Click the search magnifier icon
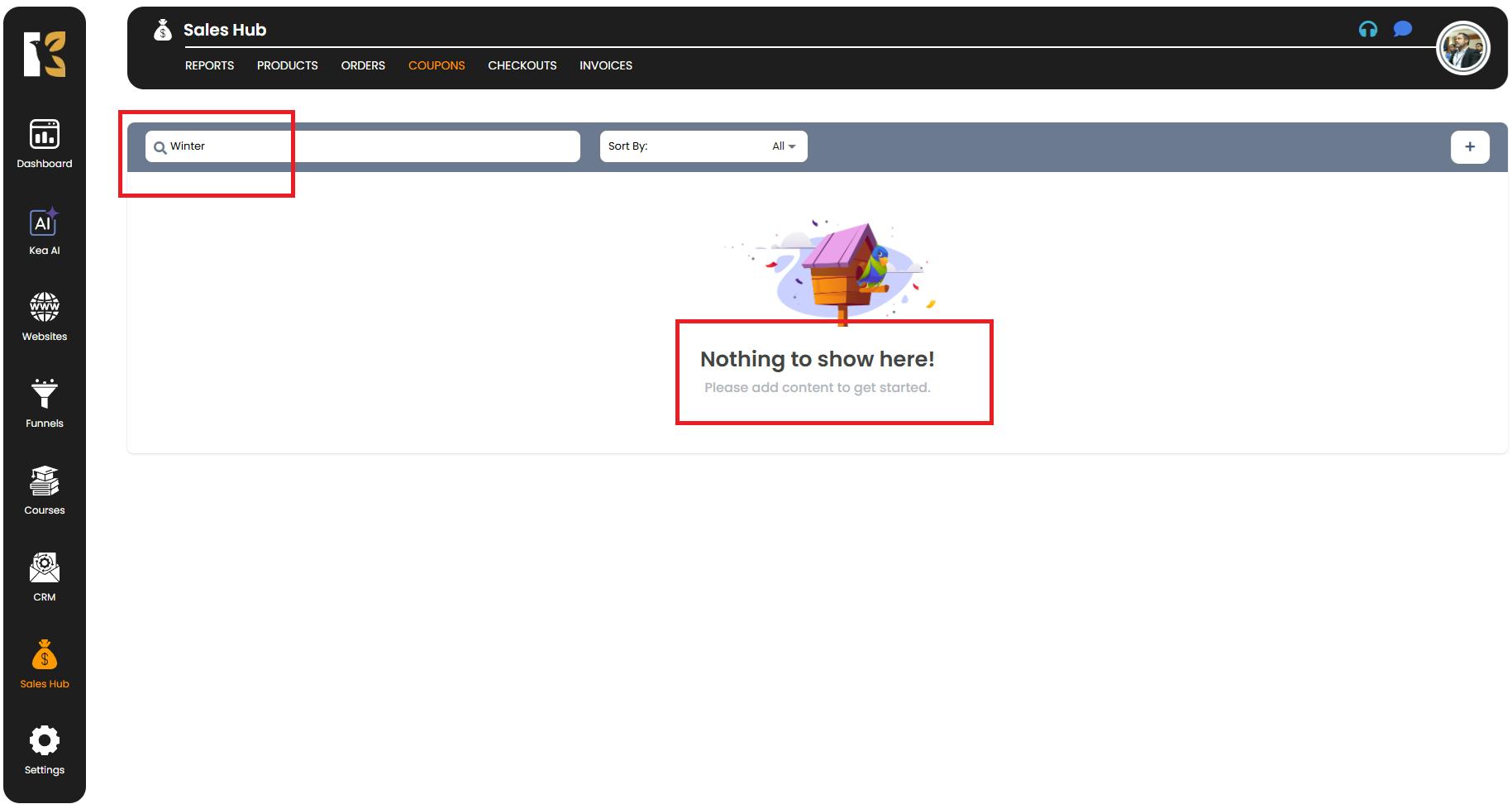 160,147
